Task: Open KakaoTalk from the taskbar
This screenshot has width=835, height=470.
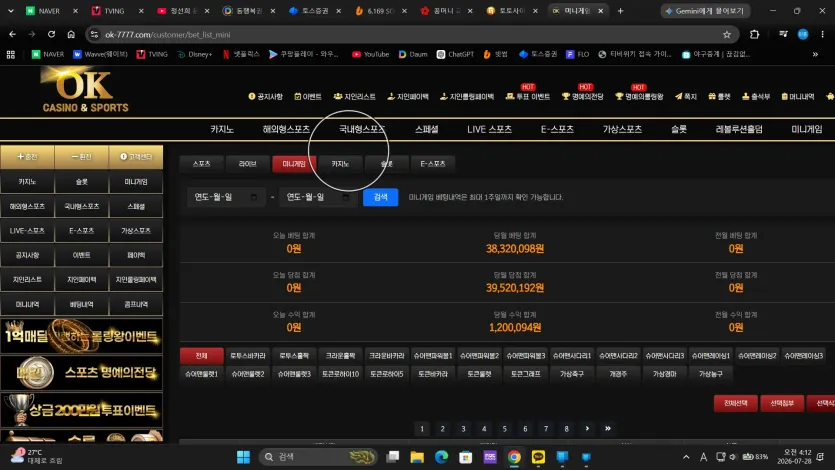Action: tap(538, 457)
